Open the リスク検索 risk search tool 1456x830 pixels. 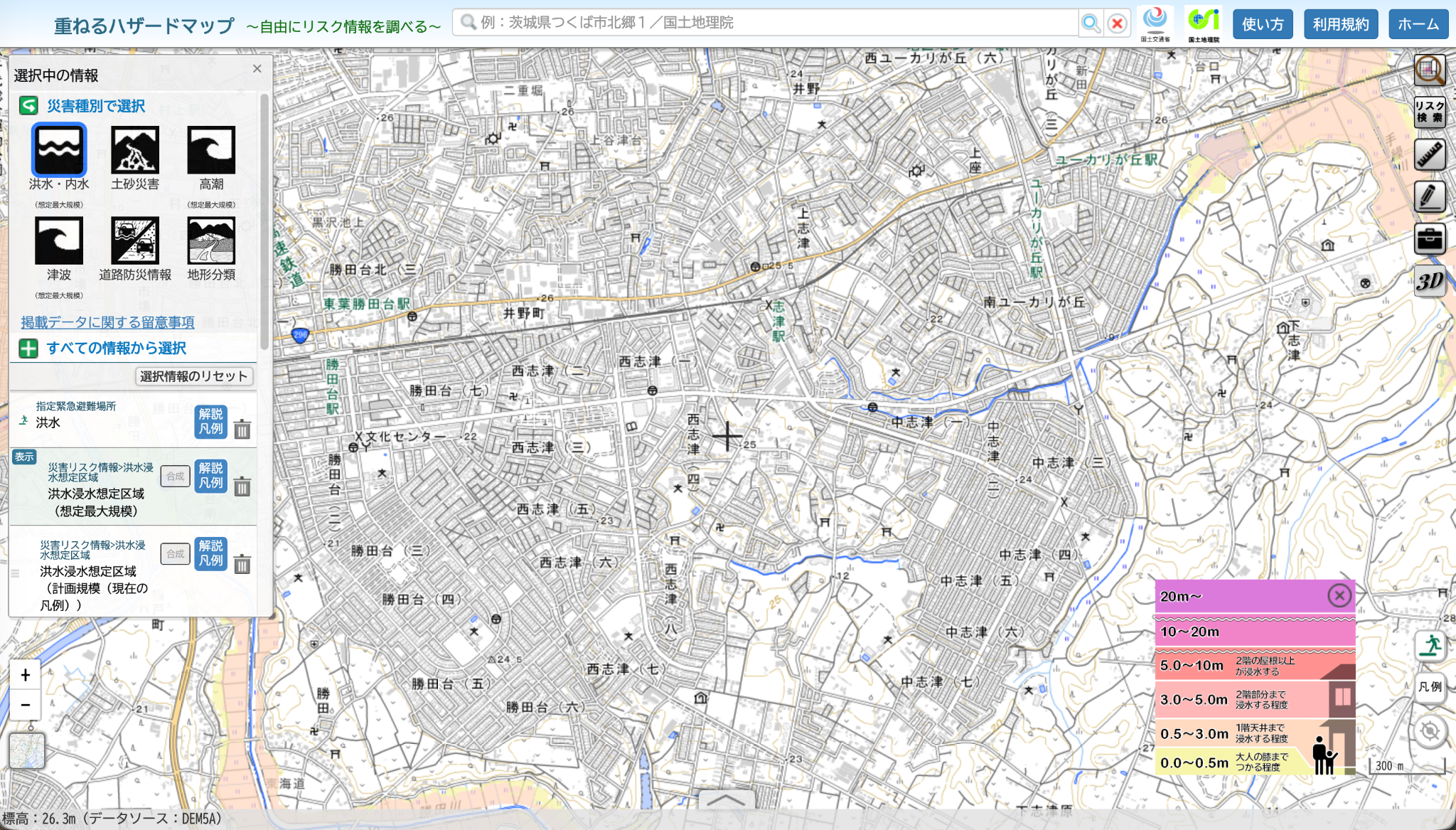[1430, 112]
